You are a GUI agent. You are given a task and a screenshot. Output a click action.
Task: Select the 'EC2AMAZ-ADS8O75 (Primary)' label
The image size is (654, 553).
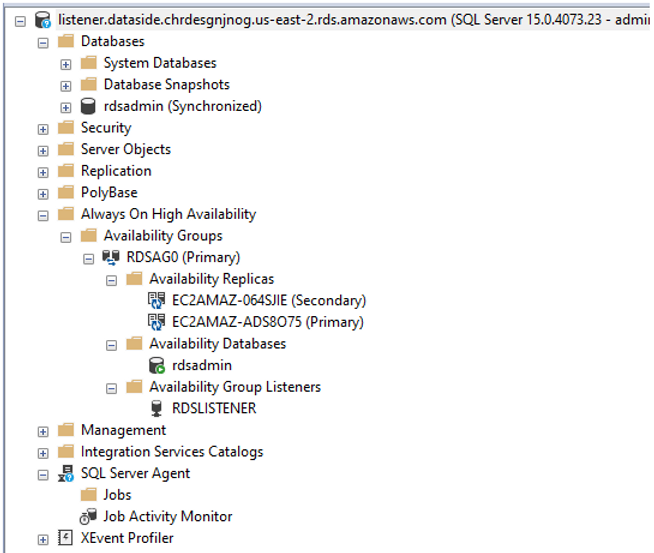click(x=268, y=322)
